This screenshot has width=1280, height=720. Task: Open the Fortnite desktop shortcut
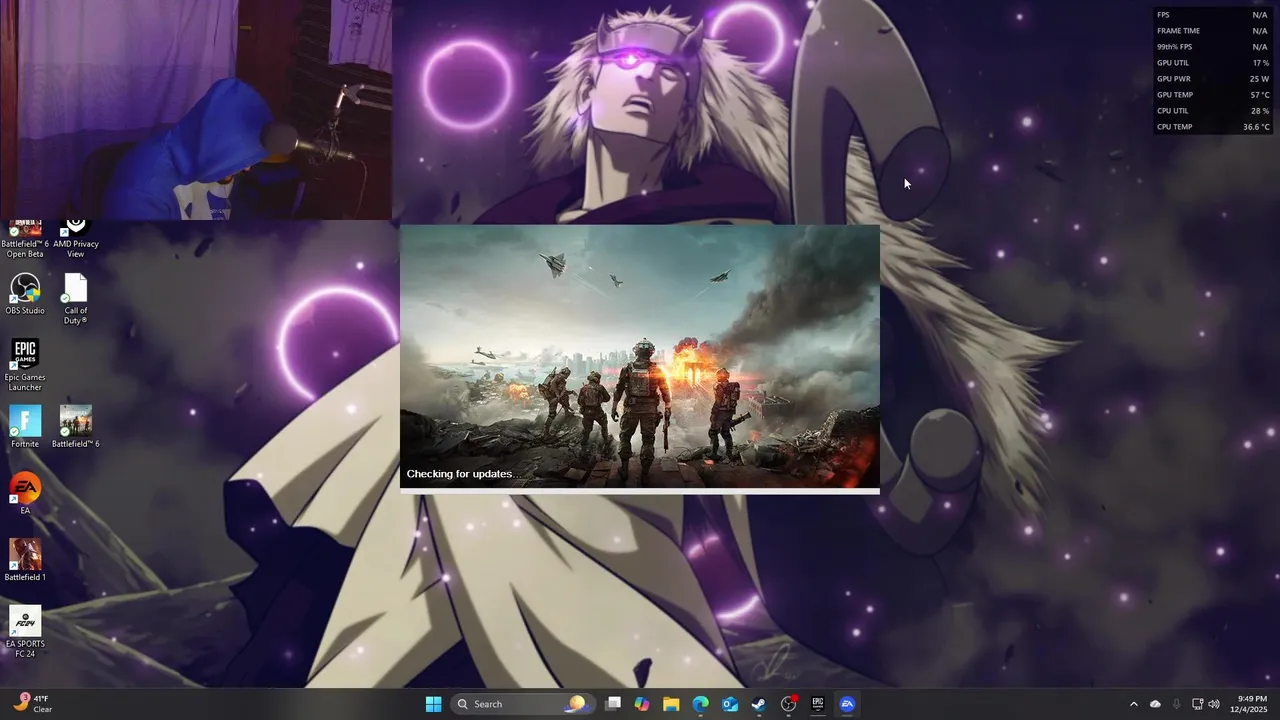25,426
